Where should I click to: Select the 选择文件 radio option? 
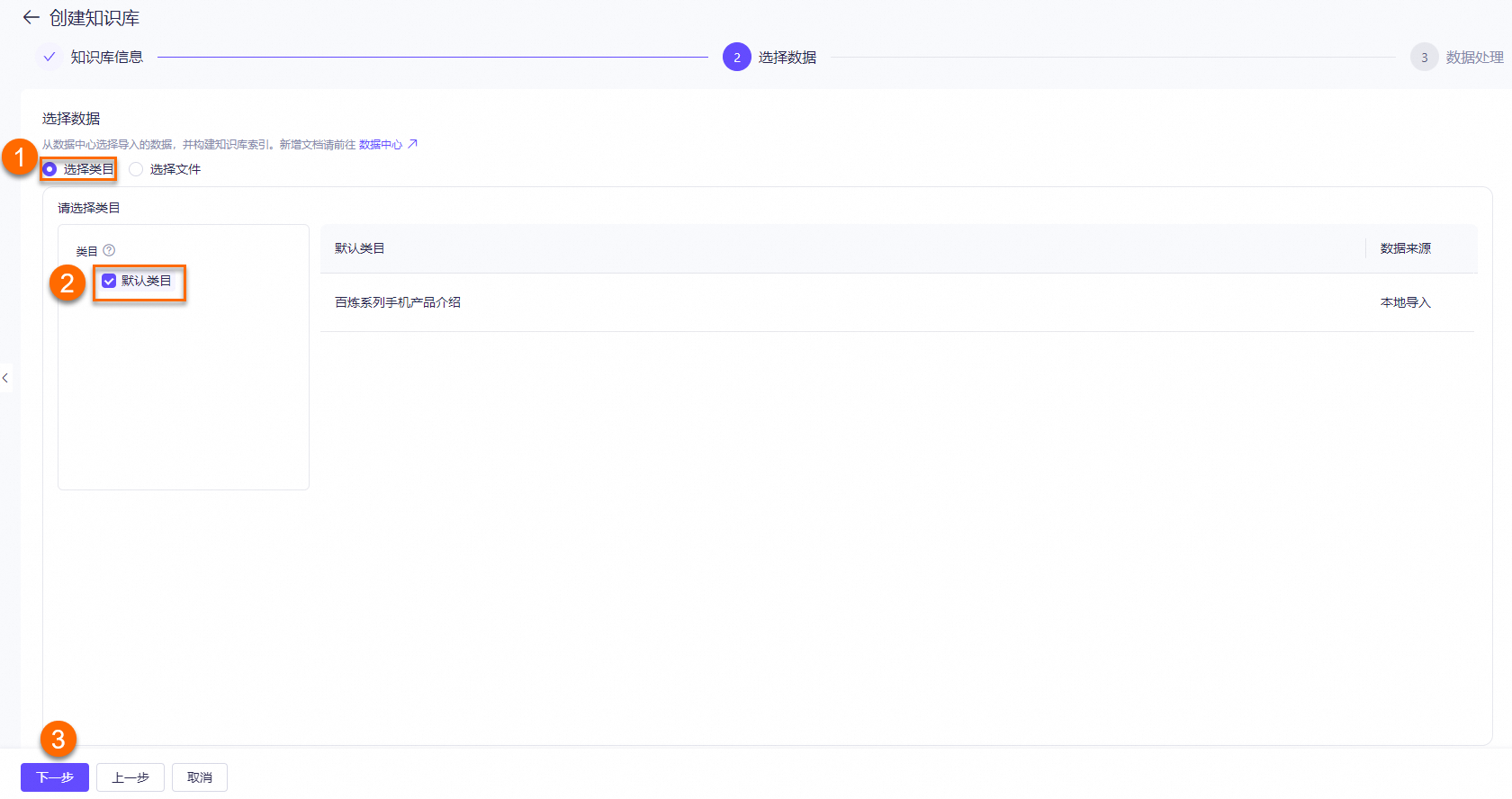tap(136, 169)
